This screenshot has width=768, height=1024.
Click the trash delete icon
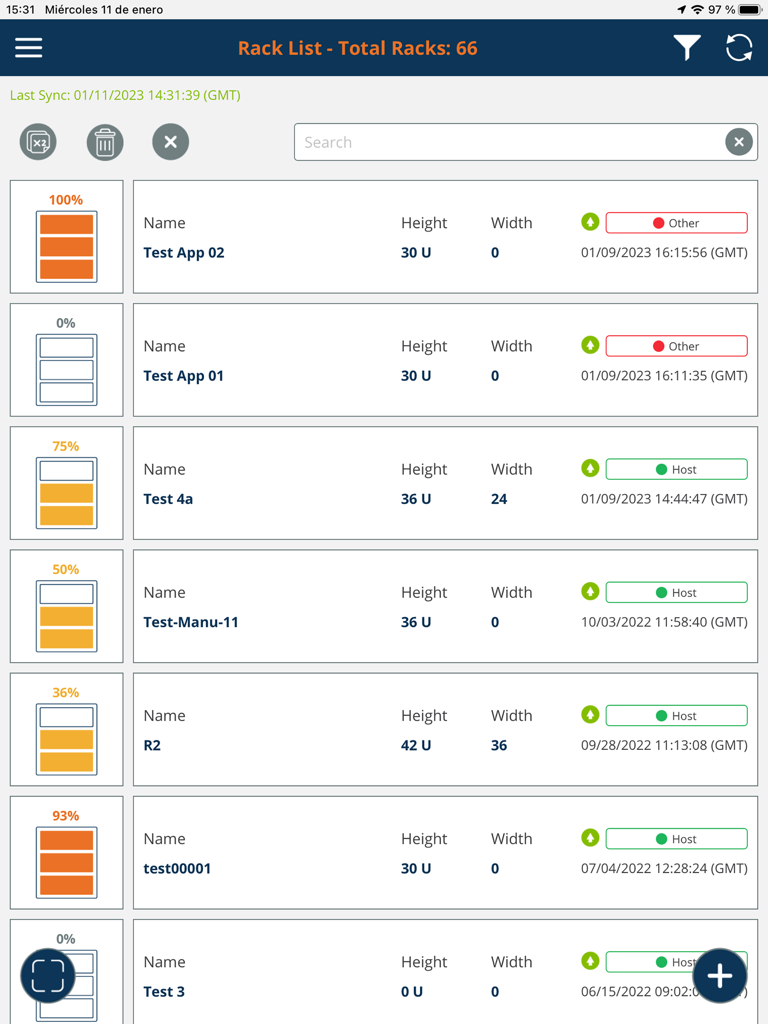point(104,142)
